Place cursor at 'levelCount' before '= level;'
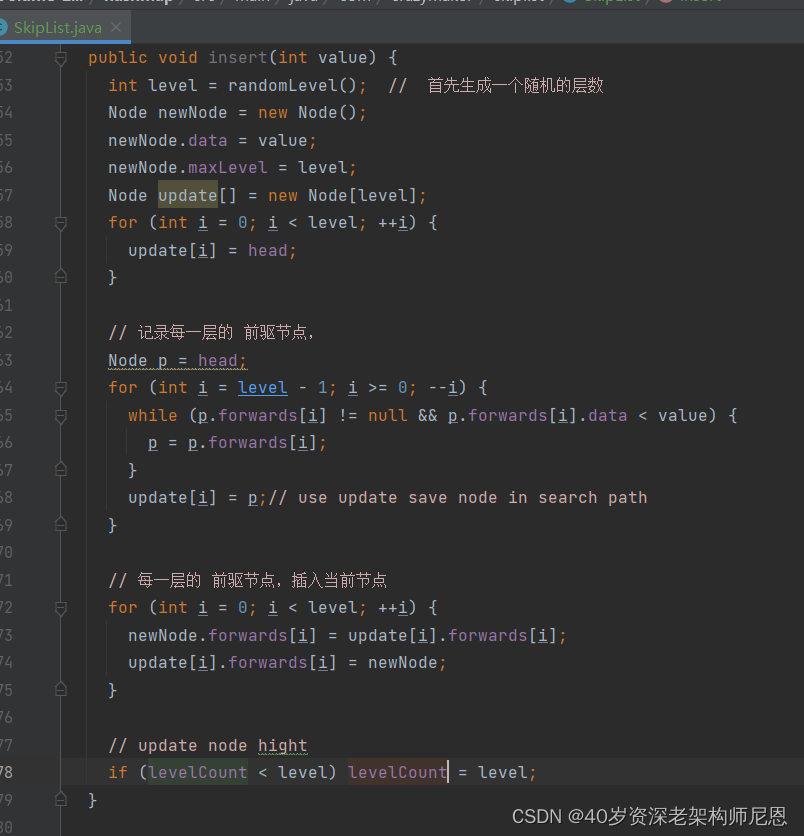This screenshot has width=804, height=836. (x=397, y=773)
